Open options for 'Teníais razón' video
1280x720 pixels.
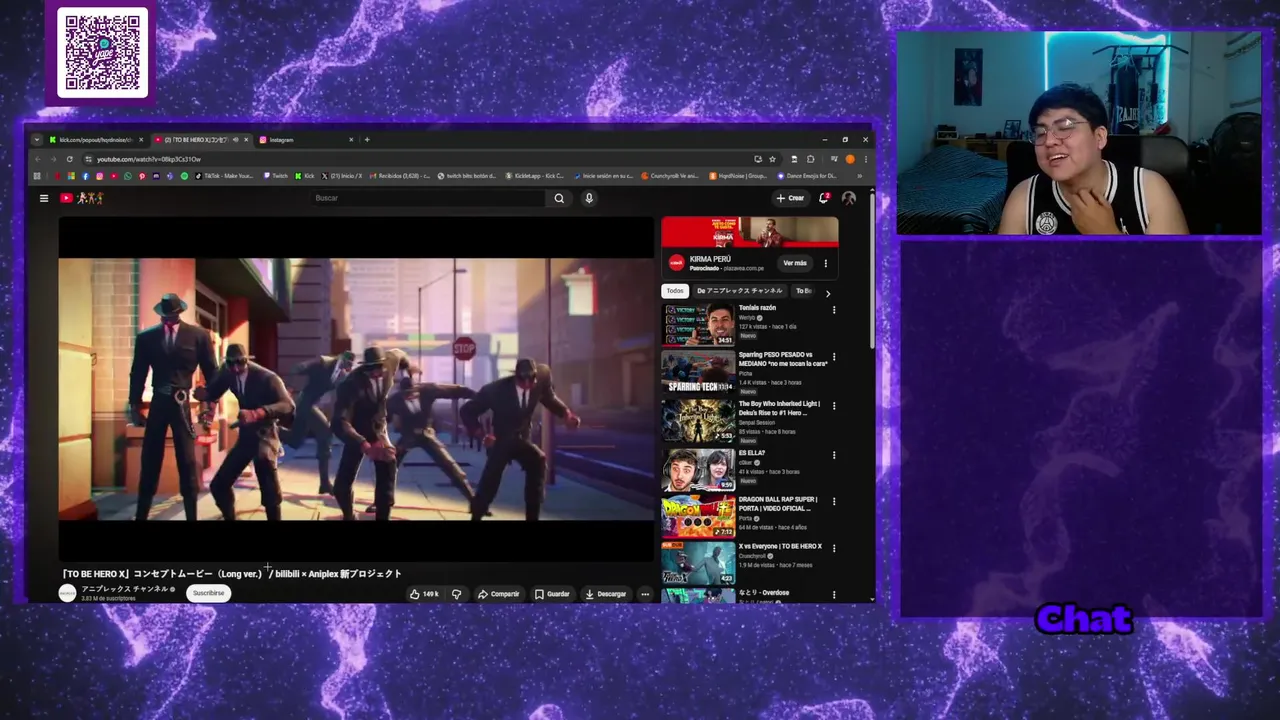tap(834, 310)
